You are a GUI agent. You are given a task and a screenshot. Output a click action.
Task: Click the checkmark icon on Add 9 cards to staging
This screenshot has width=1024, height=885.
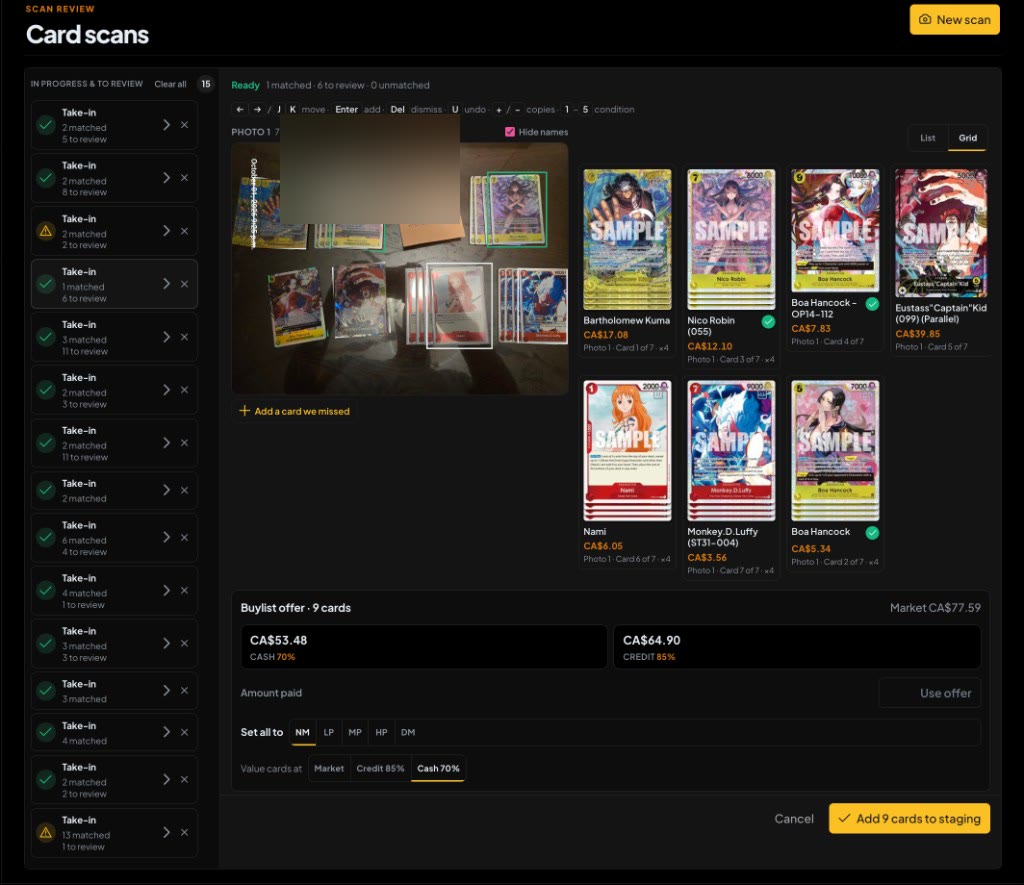(x=844, y=818)
